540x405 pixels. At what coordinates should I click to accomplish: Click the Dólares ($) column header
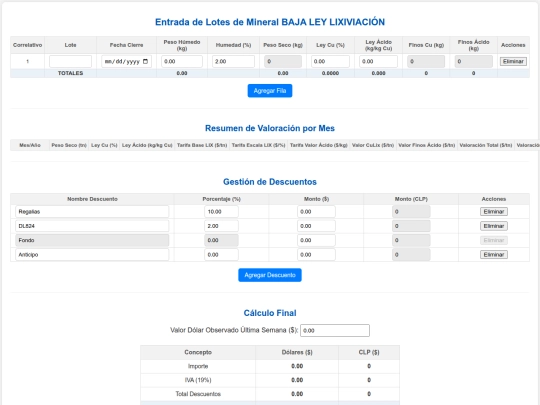[297, 352]
